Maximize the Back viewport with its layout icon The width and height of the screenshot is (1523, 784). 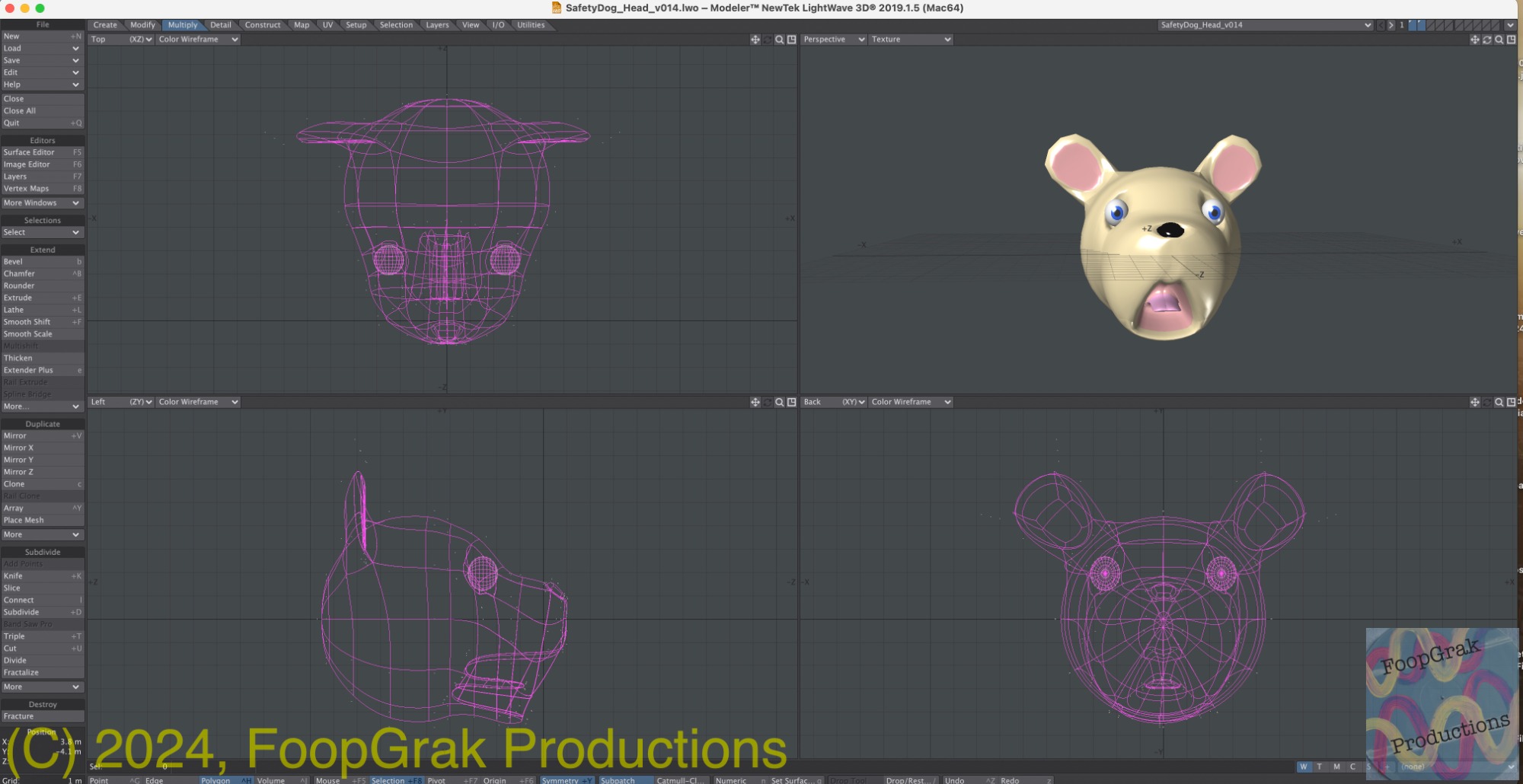[x=1511, y=402]
